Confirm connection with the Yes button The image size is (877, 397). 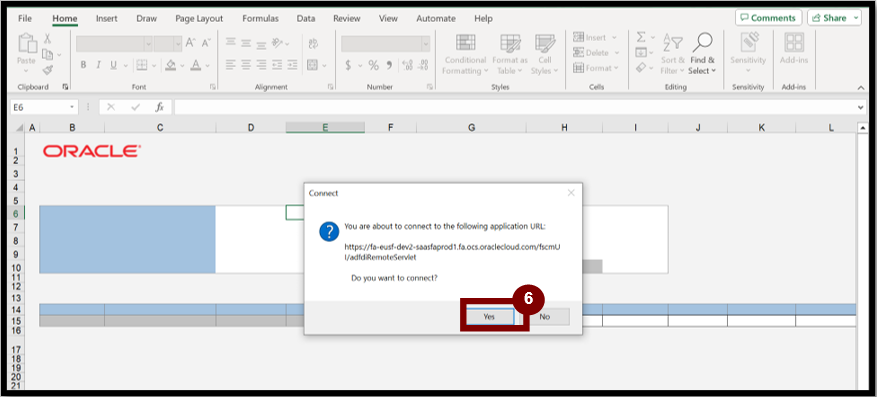tap(489, 316)
